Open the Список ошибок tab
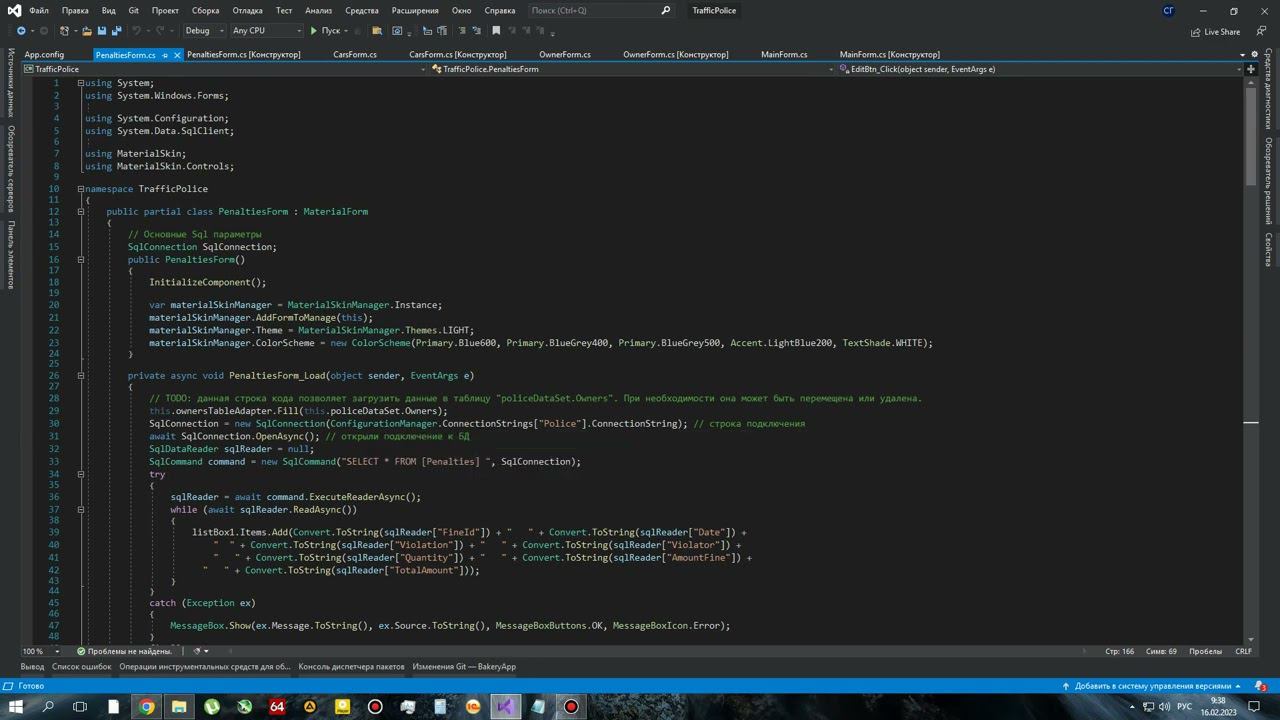 click(x=82, y=667)
